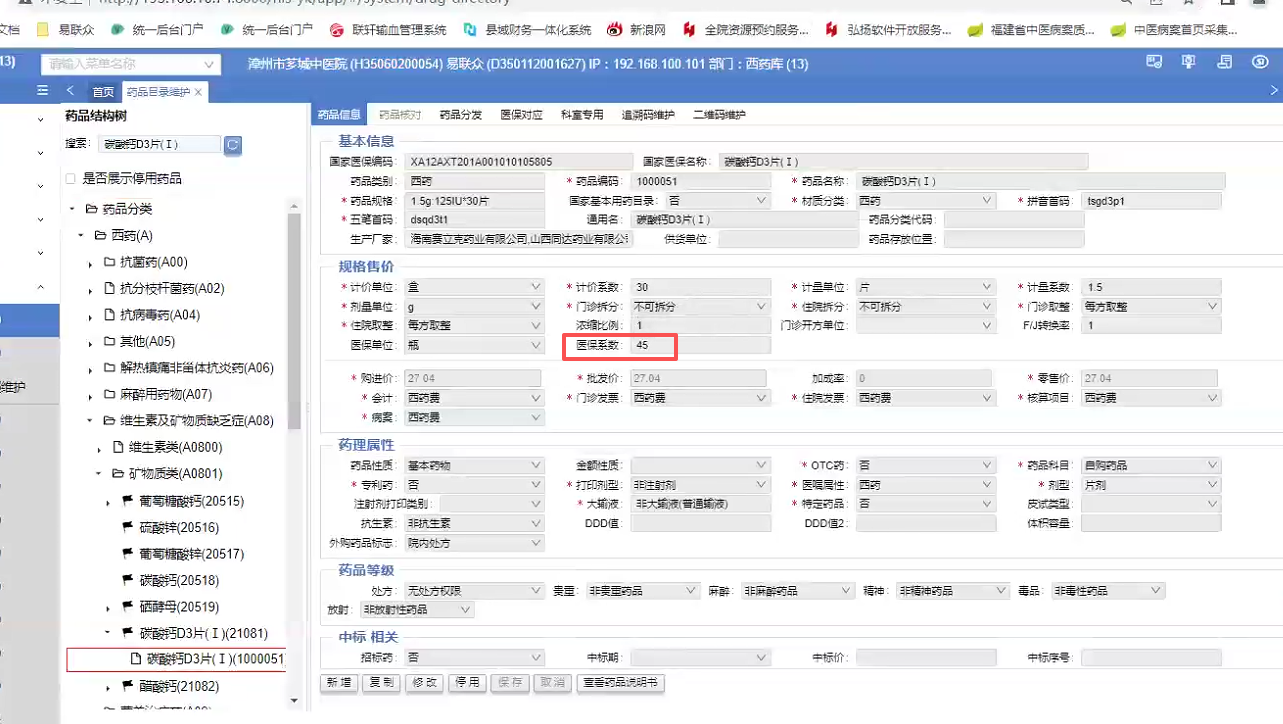Open the 处方 permission dropdown
Viewport: 1283px width, 724px height.
coord(474,591)
